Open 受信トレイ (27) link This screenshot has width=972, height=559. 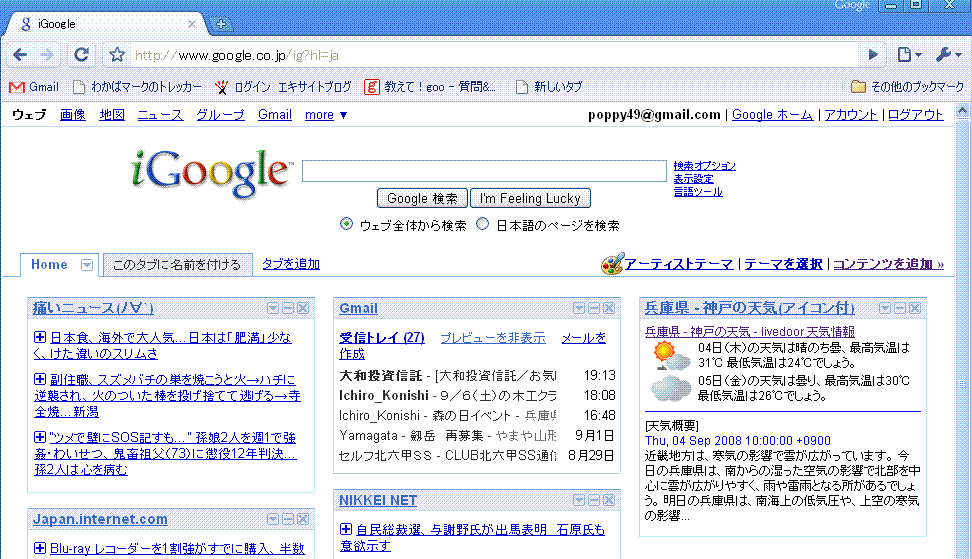click(382, 338)
